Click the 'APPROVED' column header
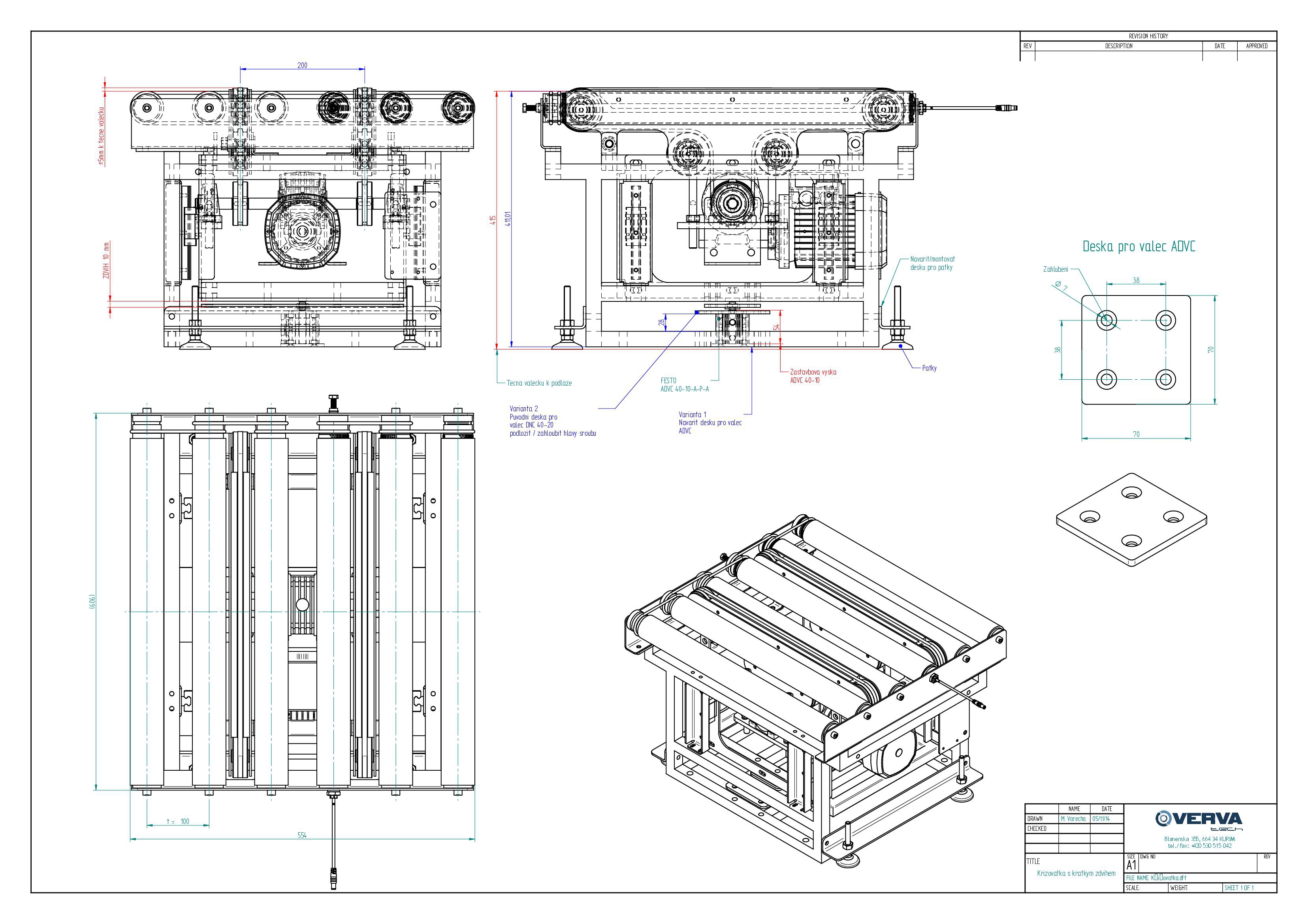 (1257, 46)
